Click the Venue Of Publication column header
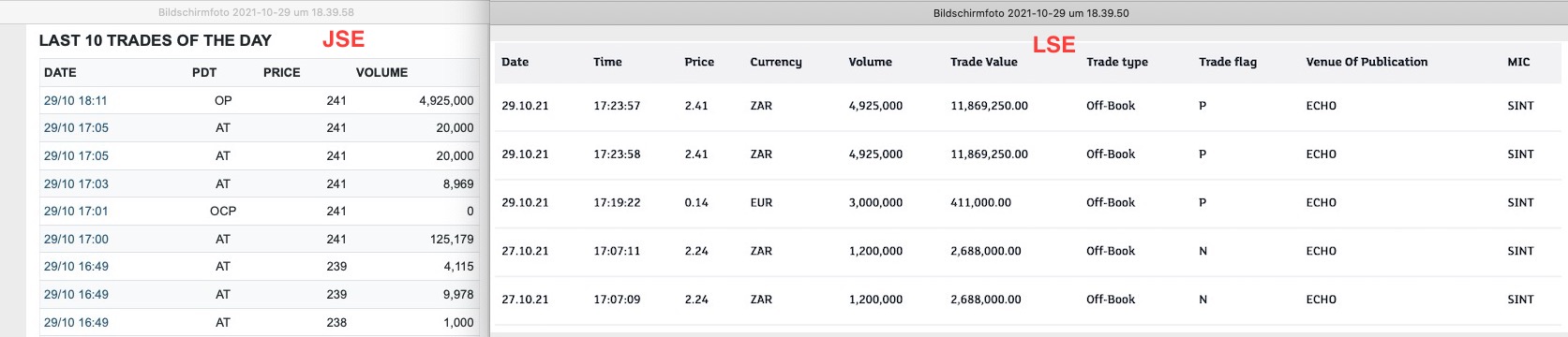Screen dimensions: 1568x337 coord(1366,62)
